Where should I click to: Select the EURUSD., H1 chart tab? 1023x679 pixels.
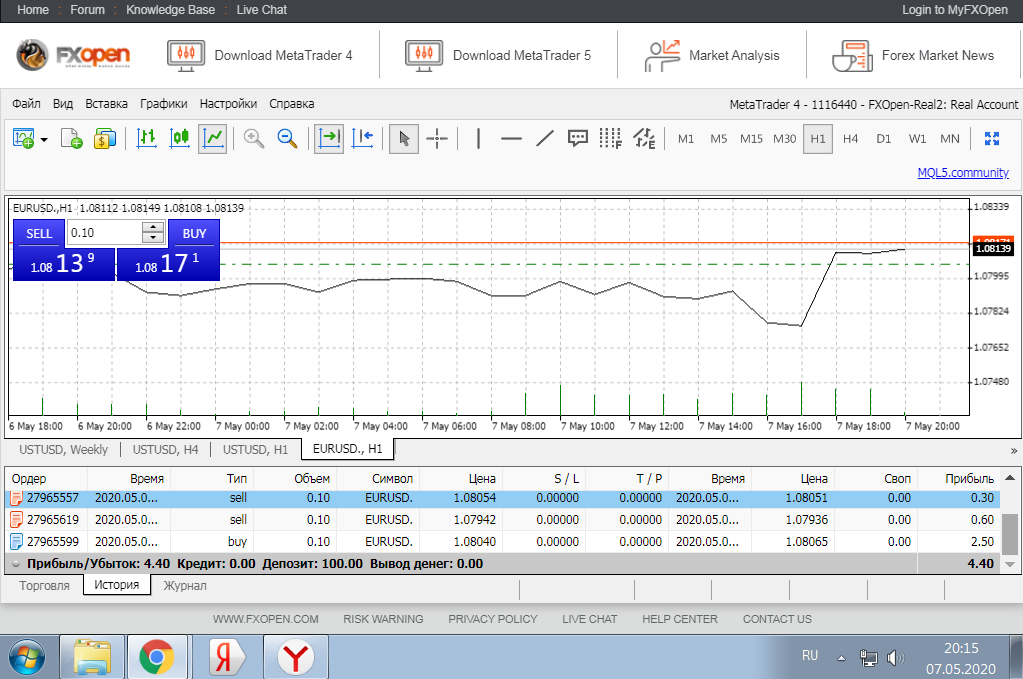(348, 449)
